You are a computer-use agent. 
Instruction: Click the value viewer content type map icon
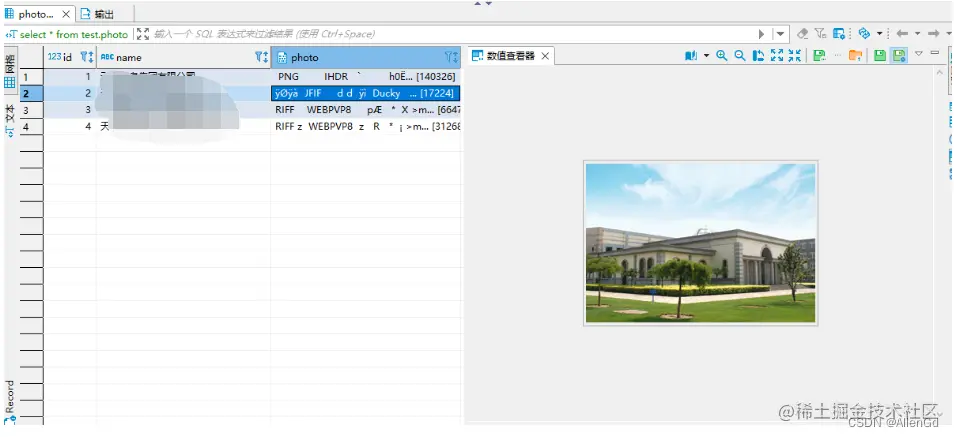[691, 56]
